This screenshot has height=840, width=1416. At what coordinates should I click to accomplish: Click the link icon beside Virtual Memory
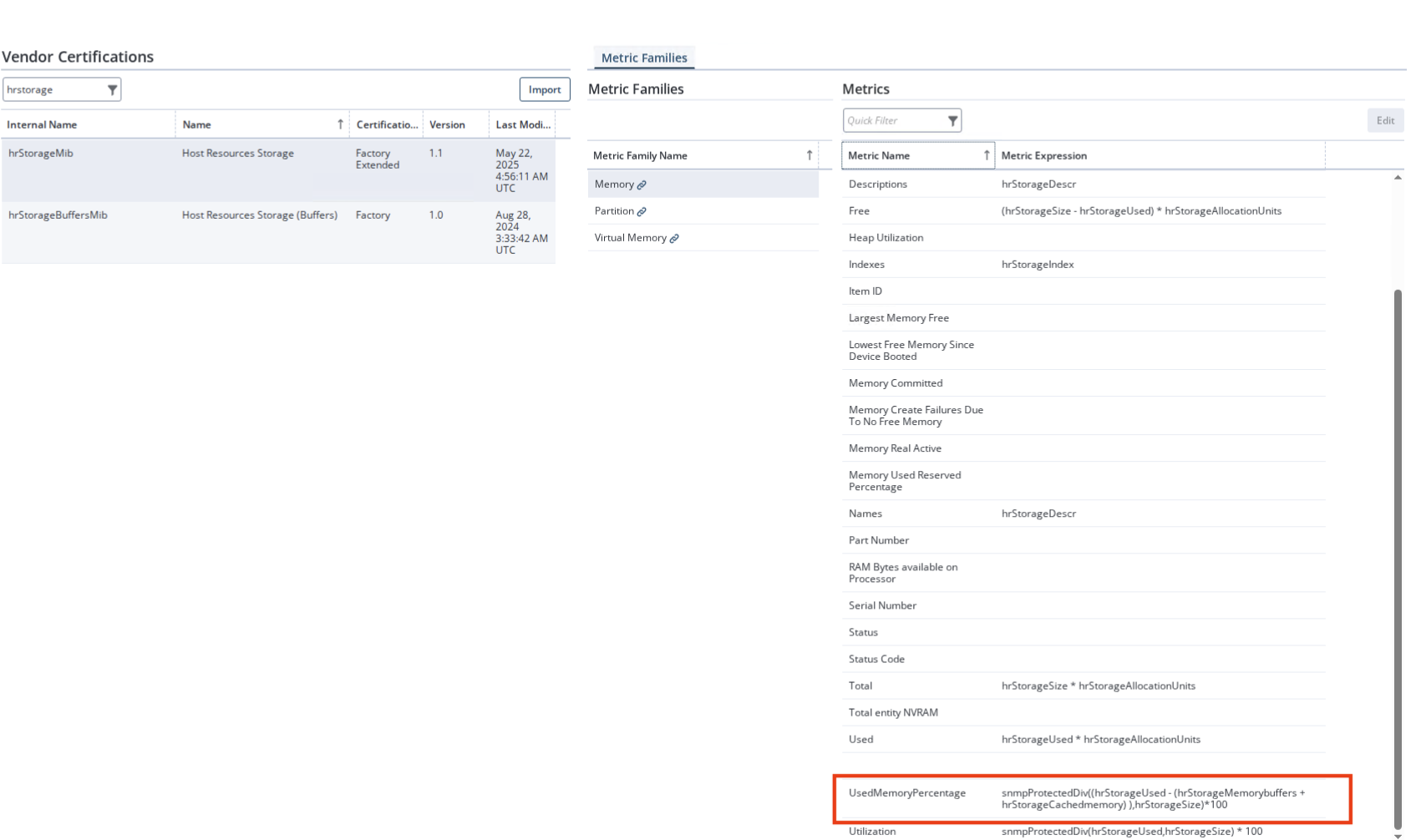tap(674, 239)
